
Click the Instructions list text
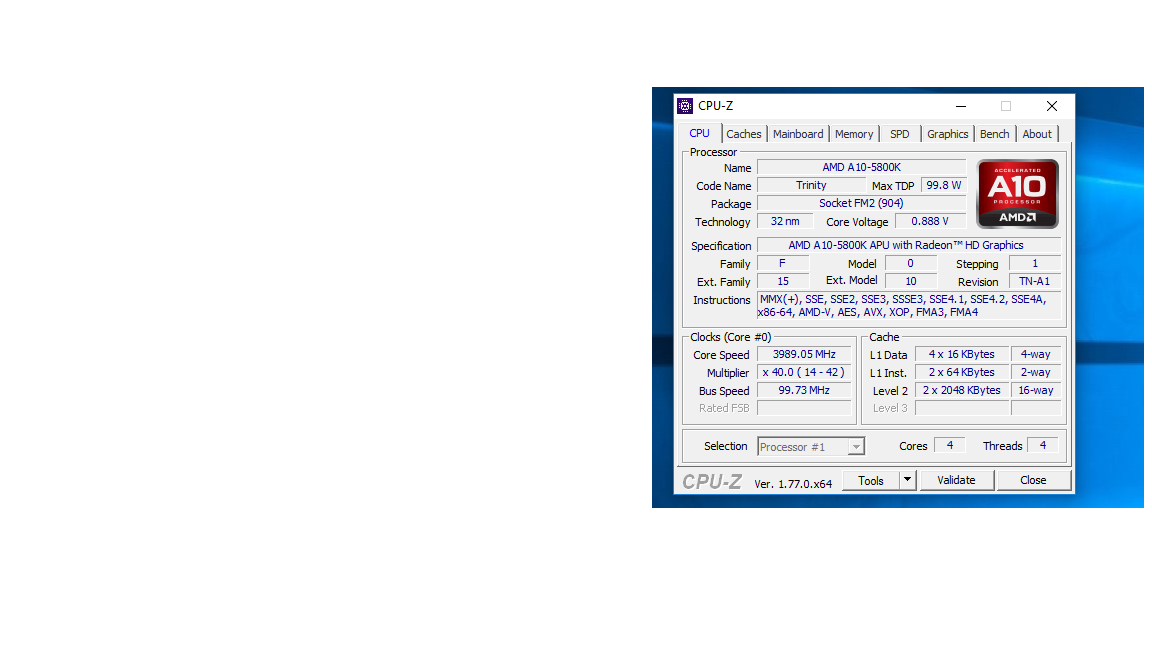pos(909,306)
